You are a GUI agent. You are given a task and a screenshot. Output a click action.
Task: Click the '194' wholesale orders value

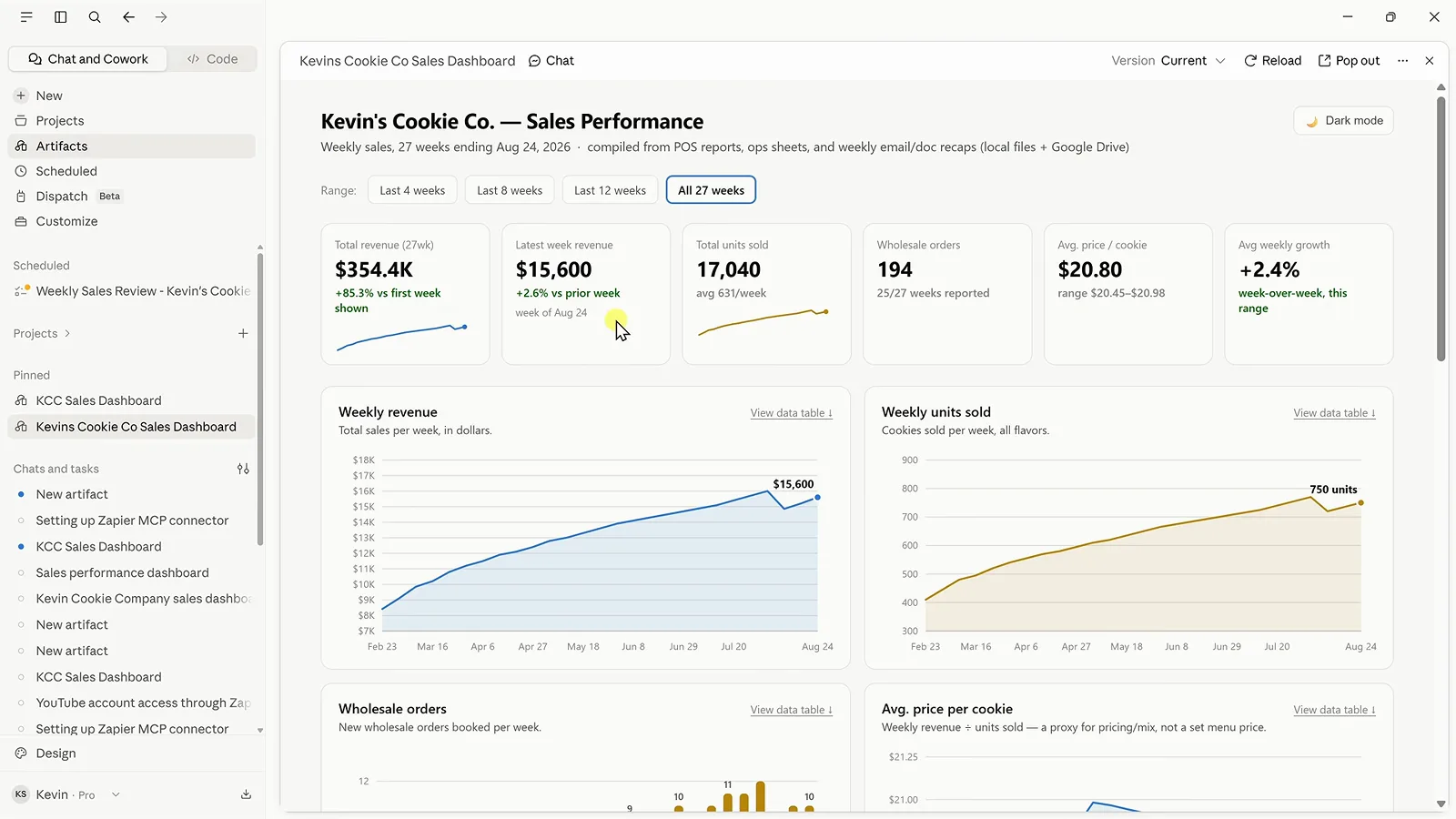(895, 269)
